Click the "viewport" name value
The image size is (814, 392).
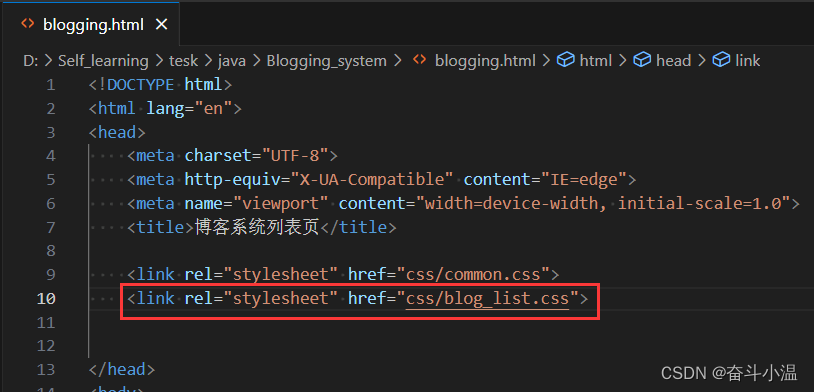coord(281,203)
